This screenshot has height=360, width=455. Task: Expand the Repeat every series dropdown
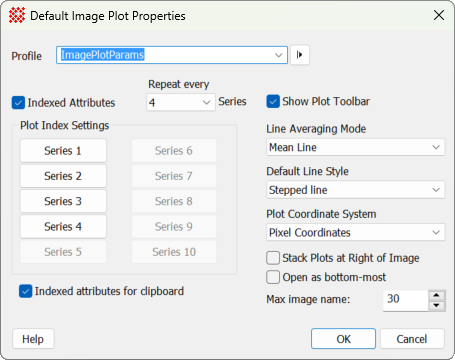coord(181,102)
